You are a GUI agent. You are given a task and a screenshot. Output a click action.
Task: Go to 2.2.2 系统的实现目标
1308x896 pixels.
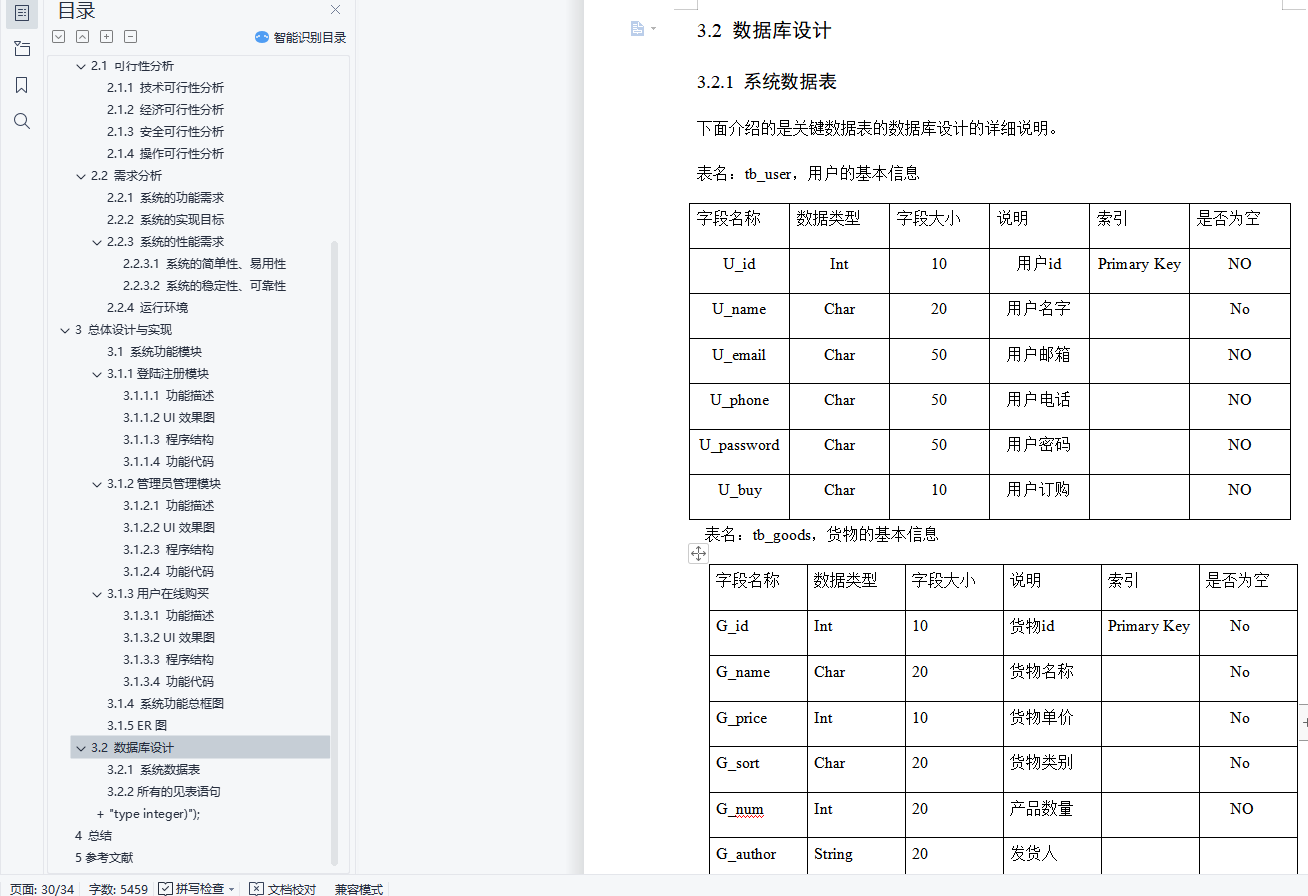pos(165,220)
